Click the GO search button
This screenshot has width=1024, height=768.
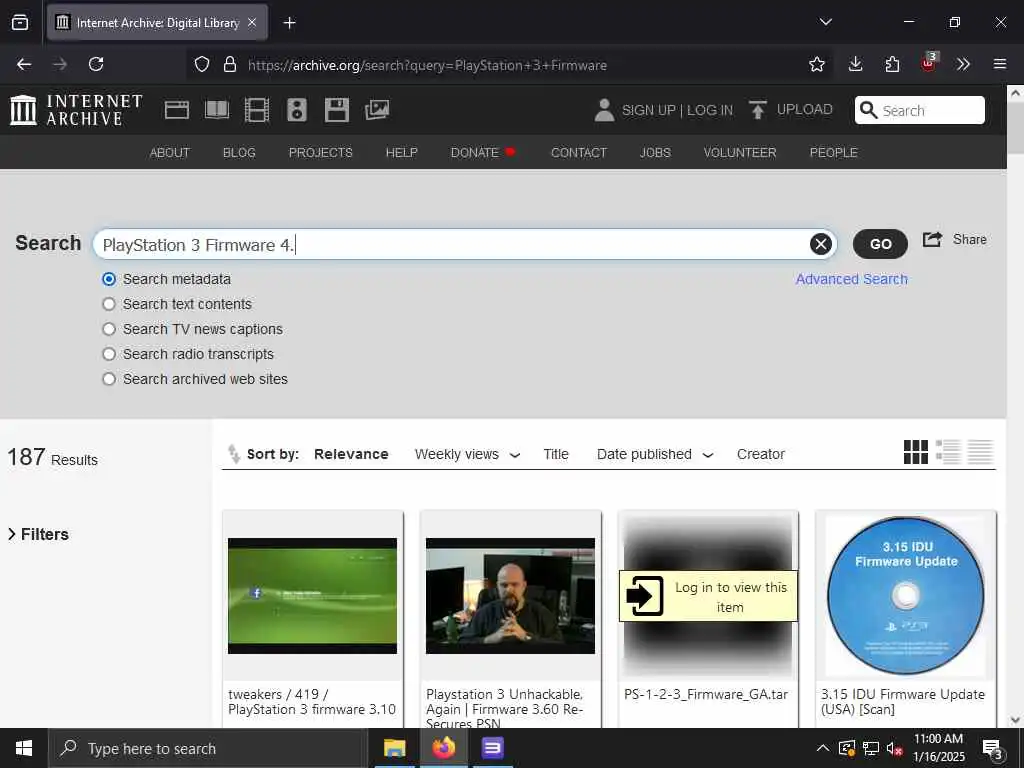coord(880,244)
